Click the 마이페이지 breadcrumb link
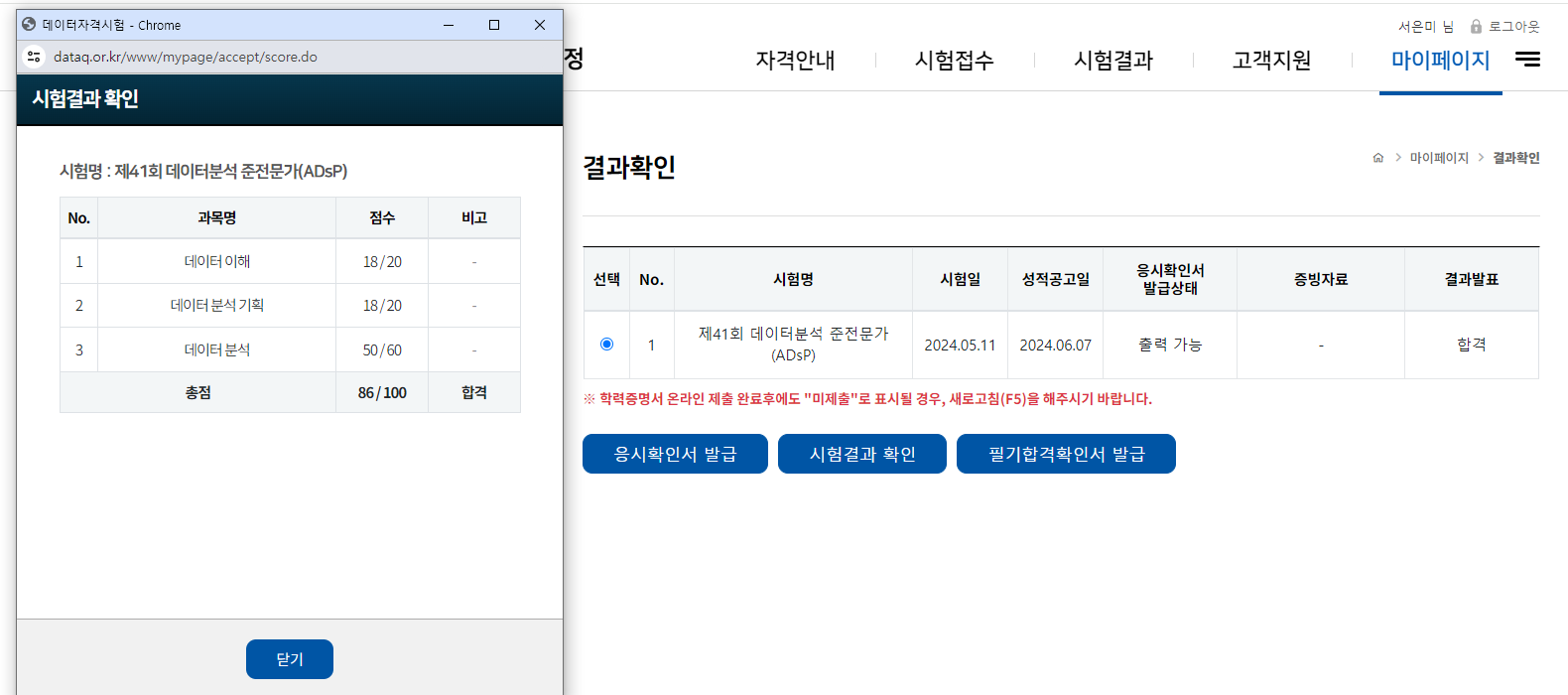 (x=1438, y=158)
